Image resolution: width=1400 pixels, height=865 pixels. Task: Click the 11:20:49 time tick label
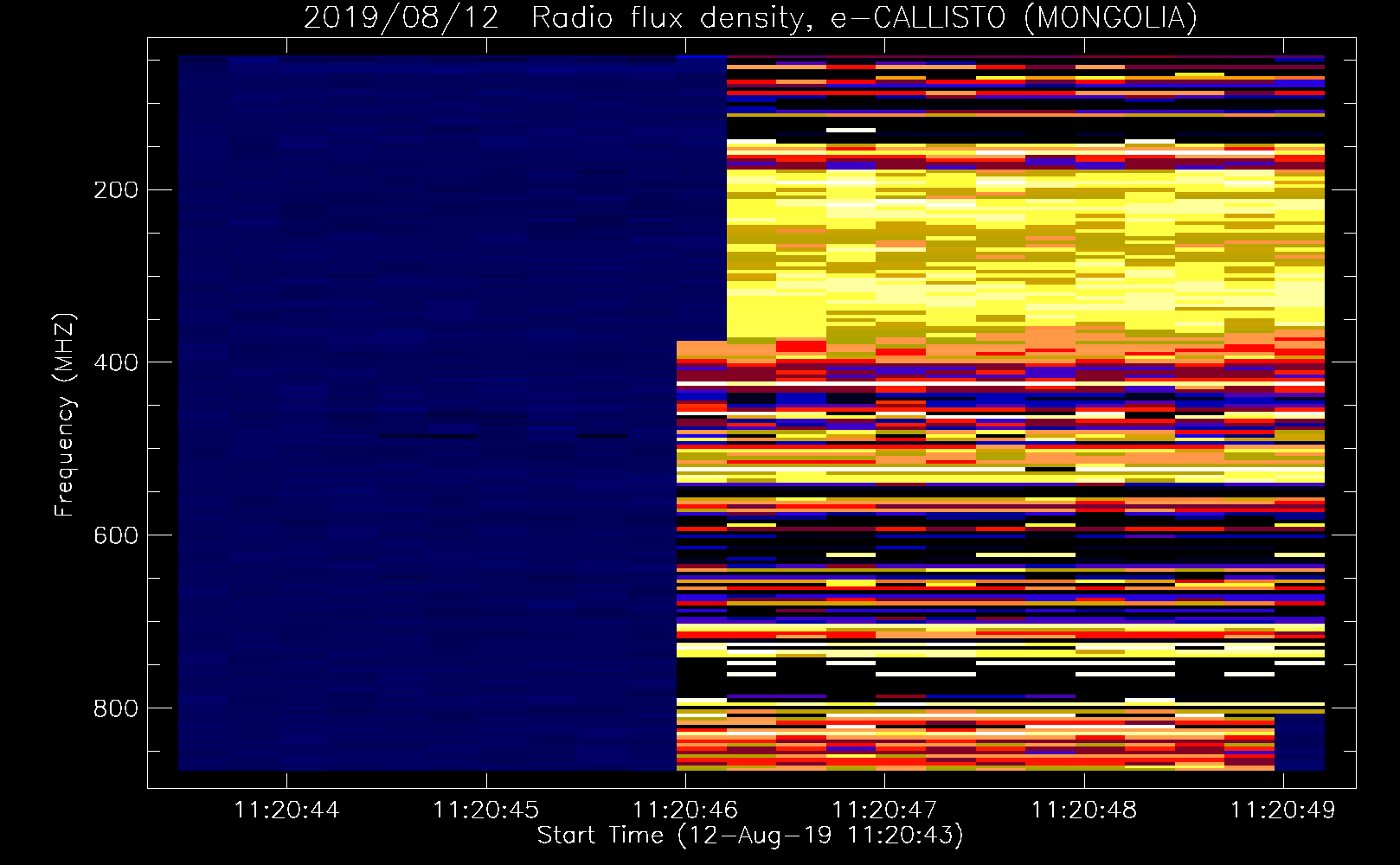[x=1283, y=811]
